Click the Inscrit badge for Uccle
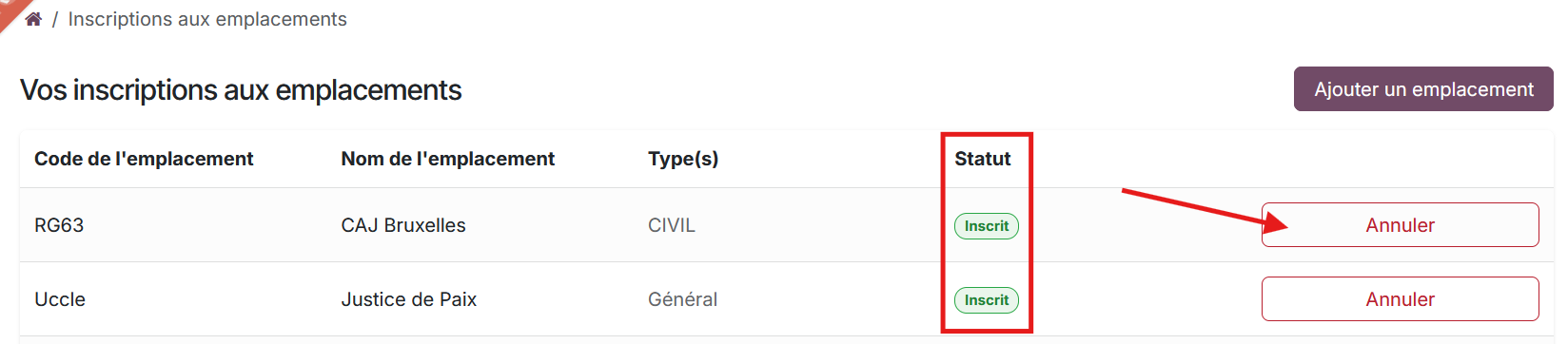Screen dimensions: 1568x344 click(987, 300)
